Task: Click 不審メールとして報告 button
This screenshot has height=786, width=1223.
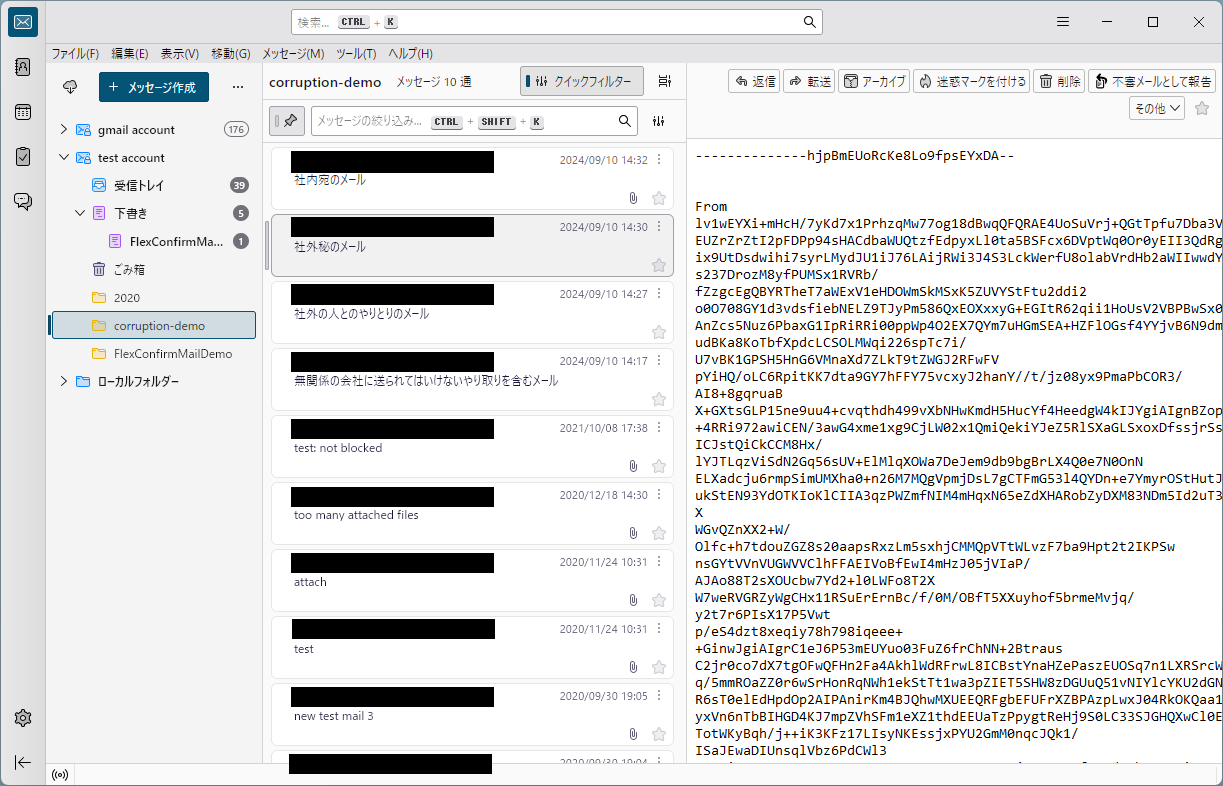Action: click(x=1151, y=81)
